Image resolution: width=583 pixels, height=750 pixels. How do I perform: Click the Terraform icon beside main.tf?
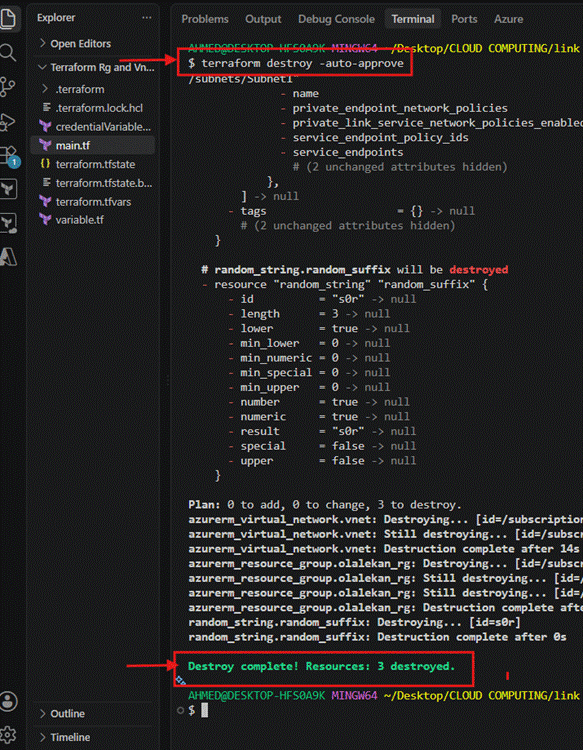45,145
